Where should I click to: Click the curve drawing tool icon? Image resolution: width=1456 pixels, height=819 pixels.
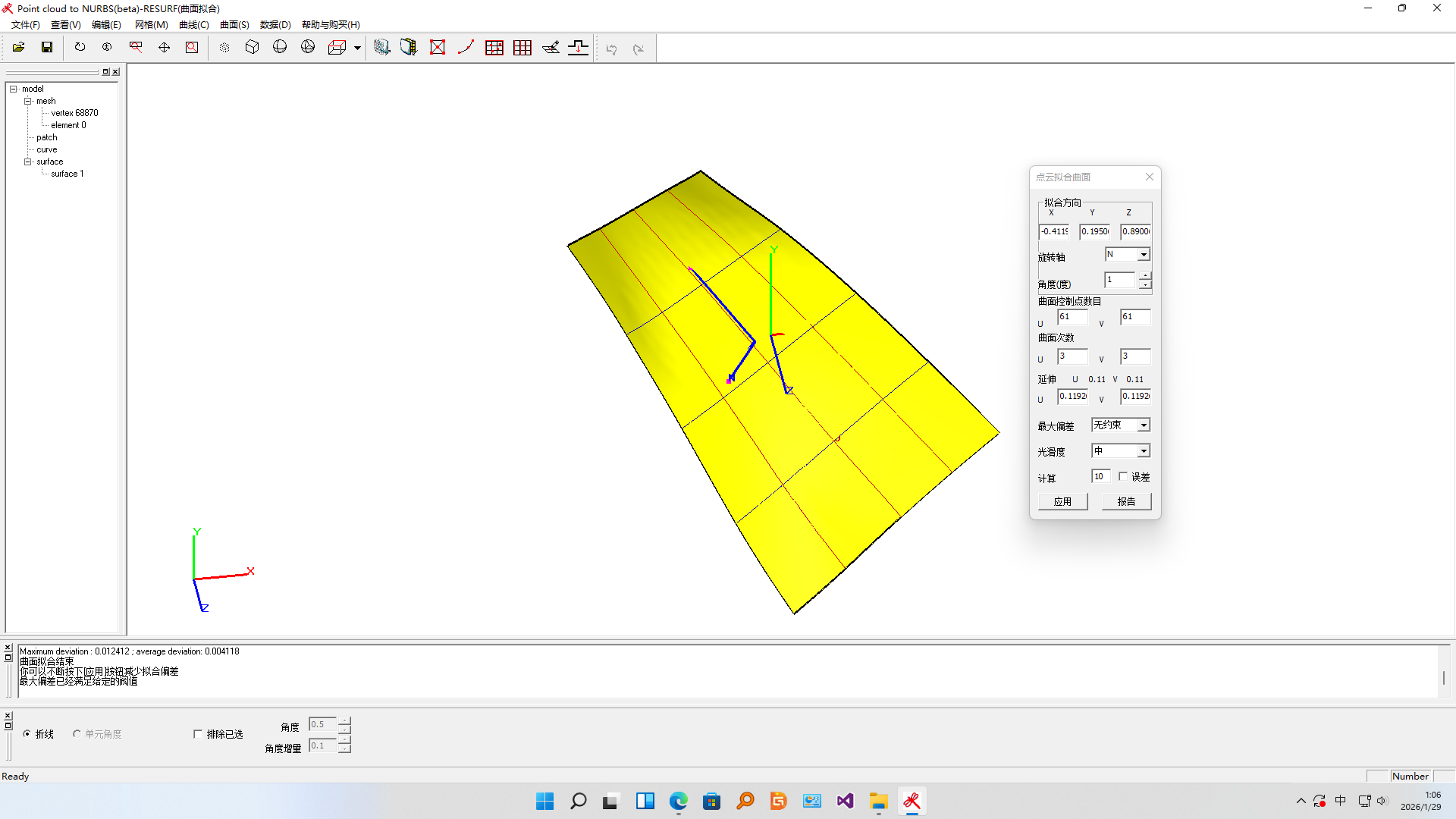click(x=466, y=48)
